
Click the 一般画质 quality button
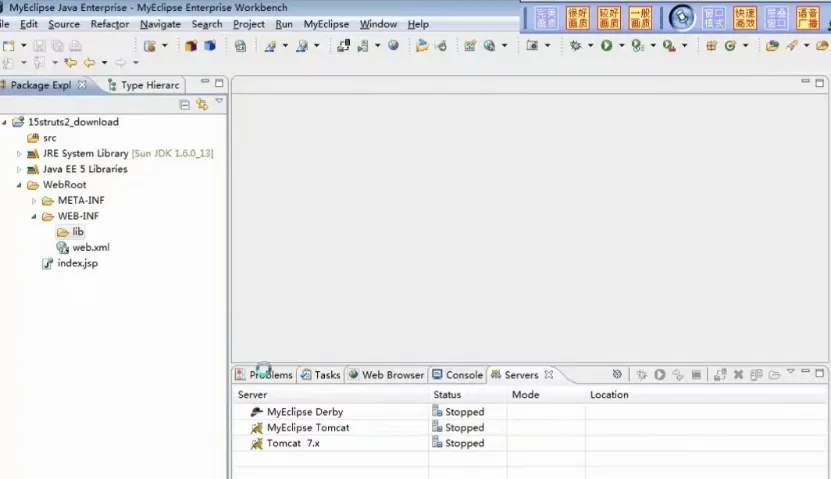tap(640, 18)
